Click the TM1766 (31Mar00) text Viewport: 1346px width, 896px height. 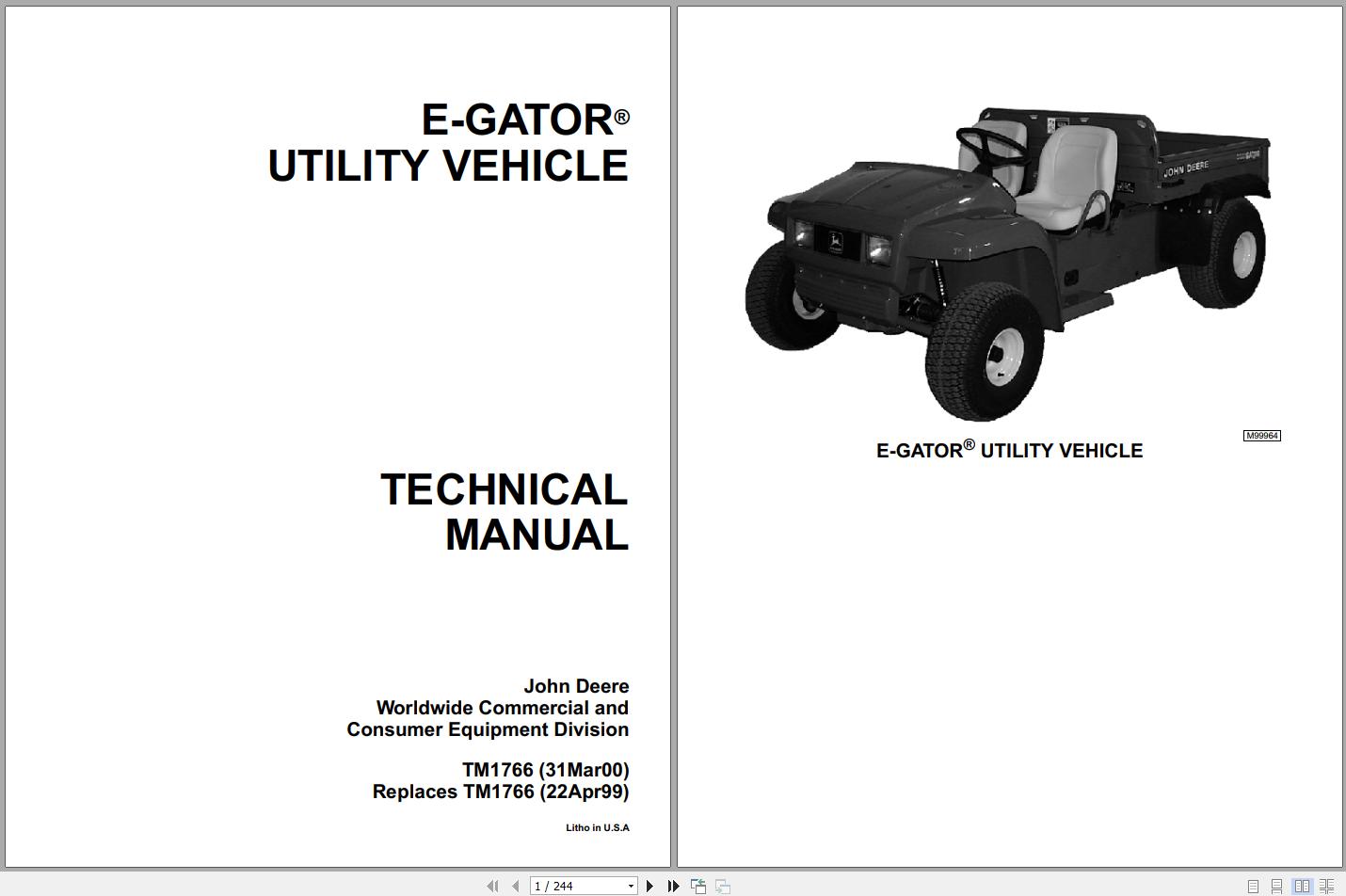[545, 770]
